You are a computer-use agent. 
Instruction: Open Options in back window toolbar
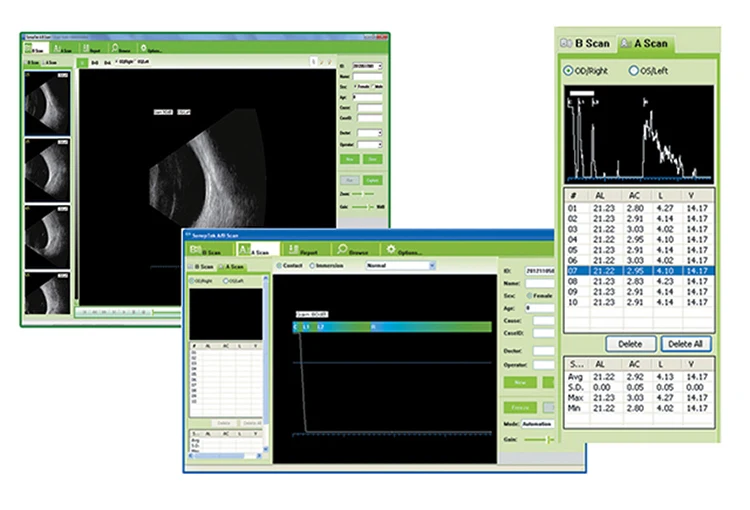click(x=148, y=47)
